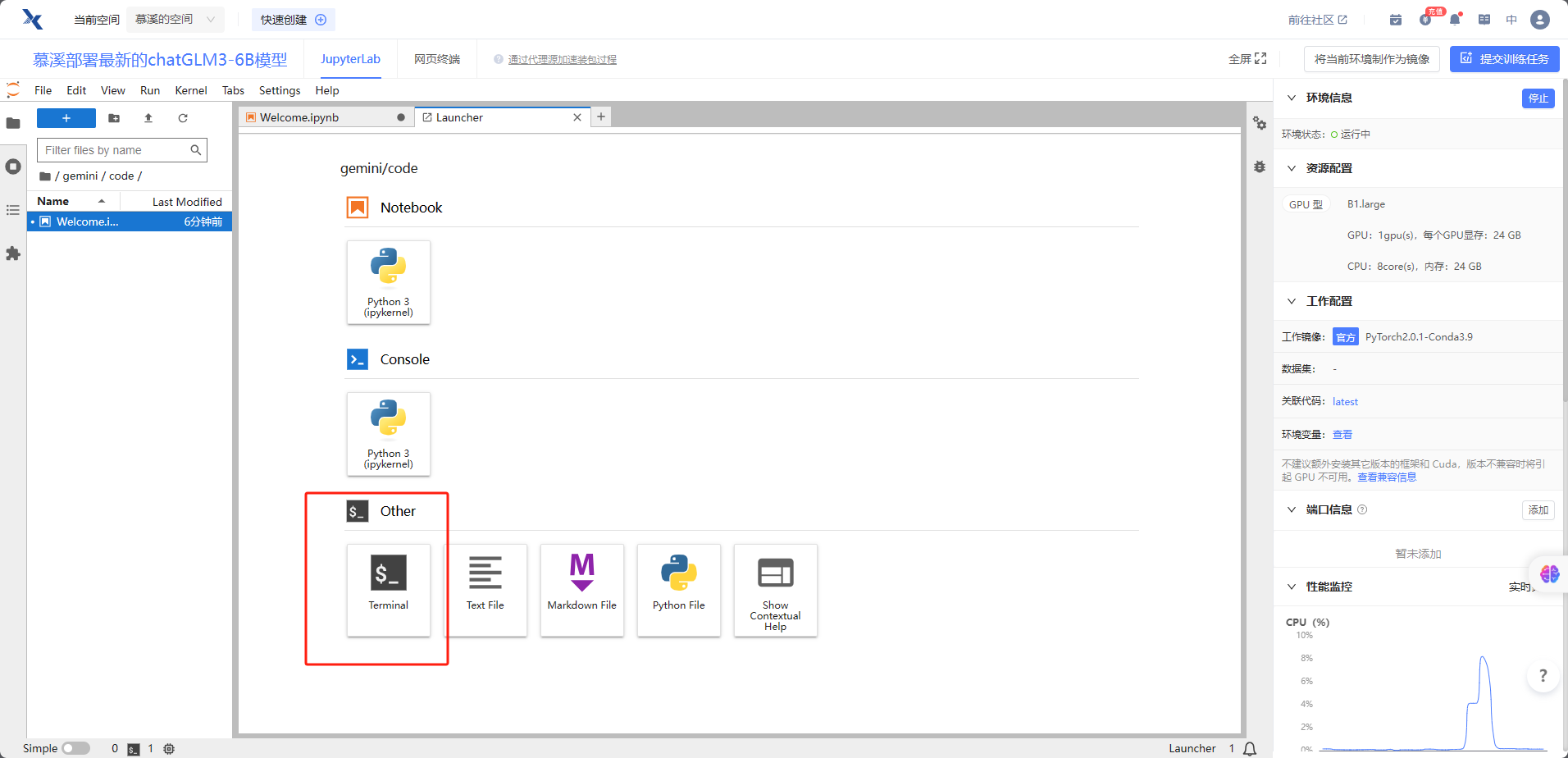Screen dimensions: 1568x758
Task: Click the new launcher plus button
Action: (x=66, y=118)
